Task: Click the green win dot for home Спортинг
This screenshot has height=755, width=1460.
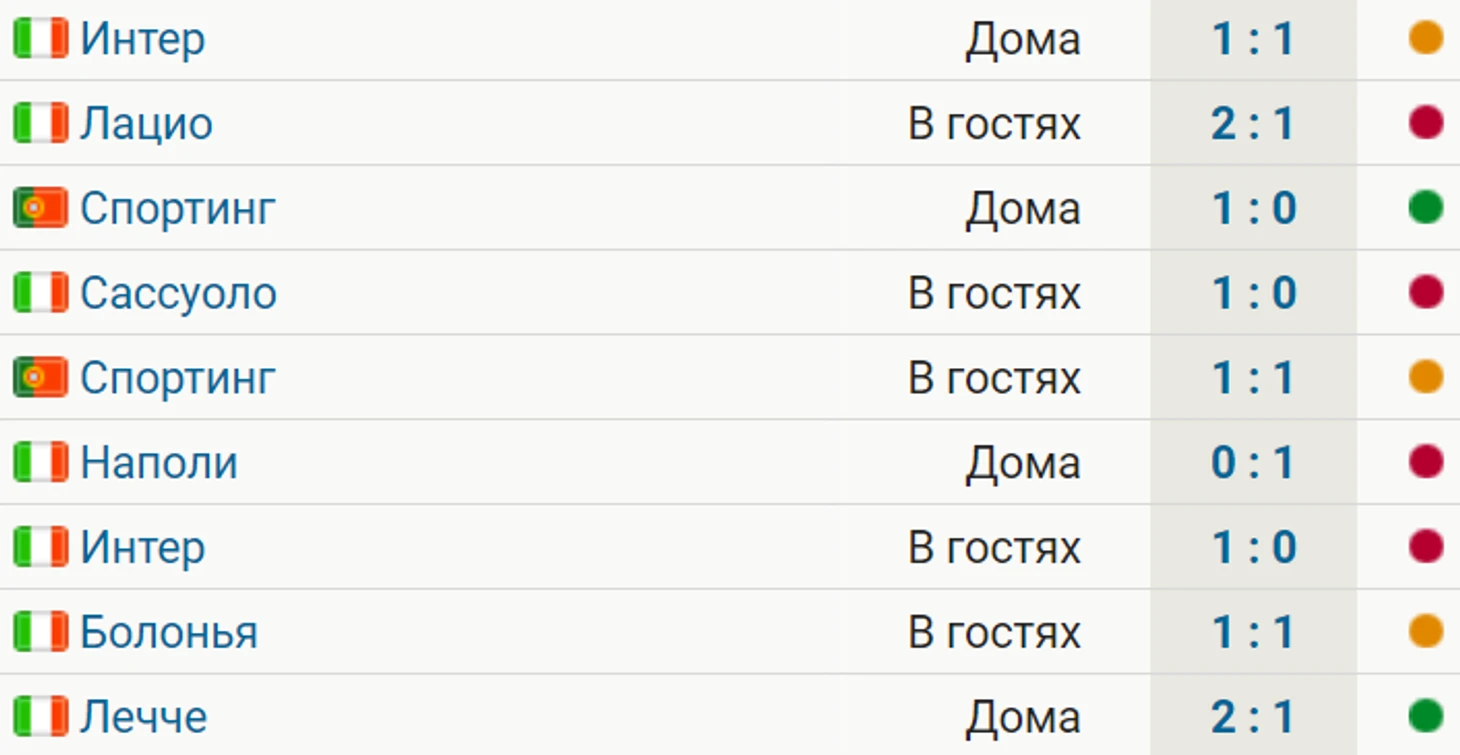Action: (1425, 208)
